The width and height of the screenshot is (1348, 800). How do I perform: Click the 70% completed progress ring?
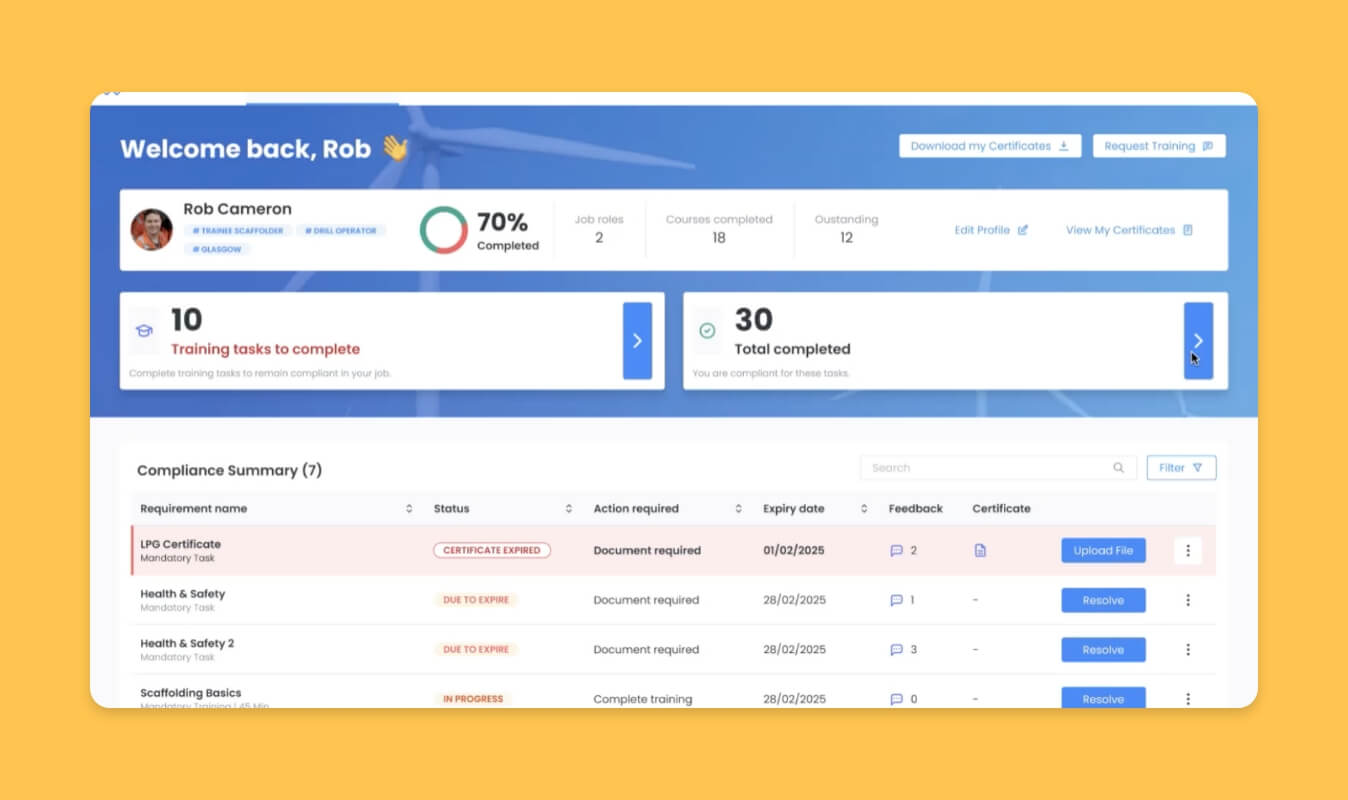444,230
